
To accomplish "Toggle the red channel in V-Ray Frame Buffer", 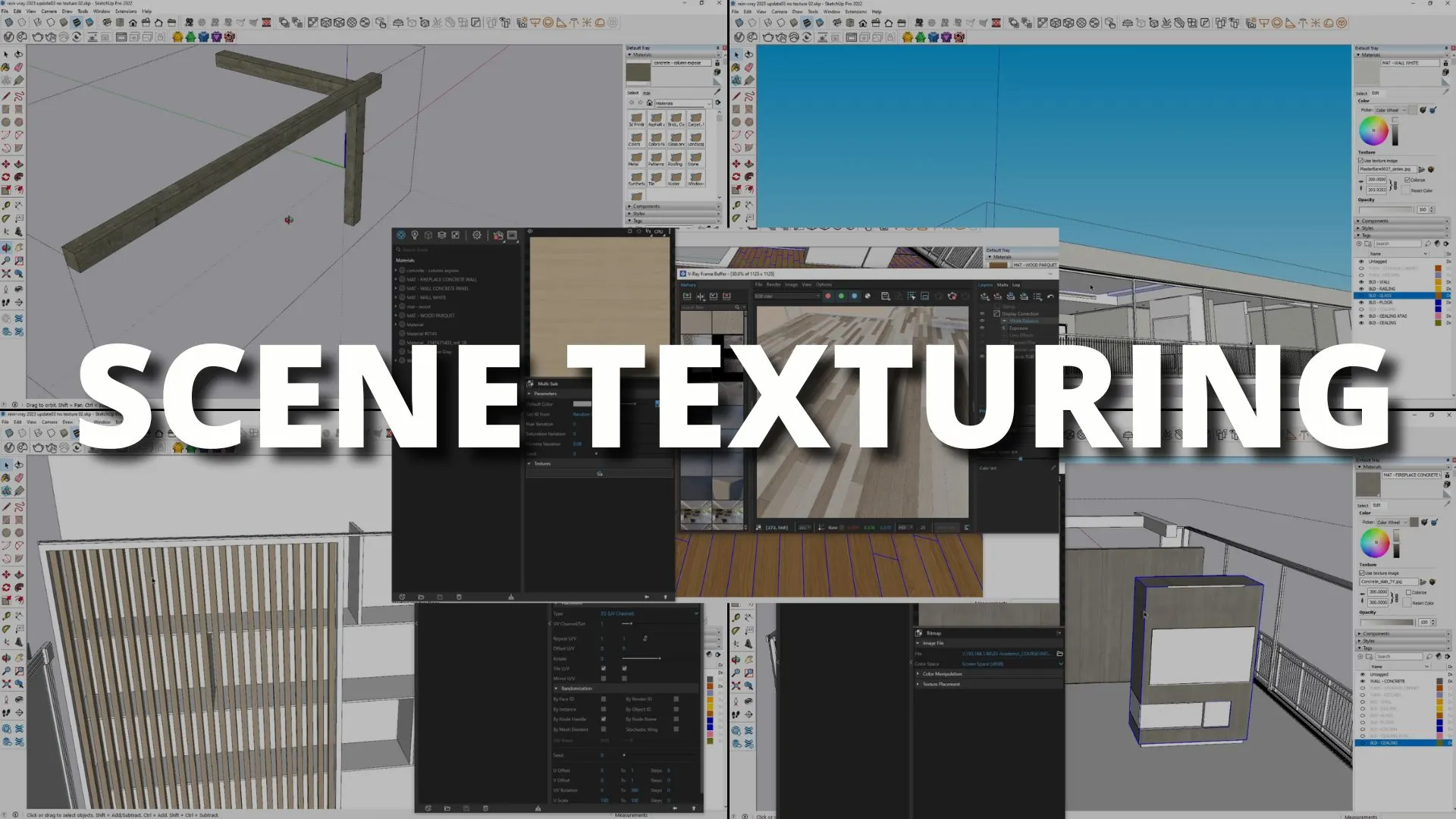I will [828, 297].
